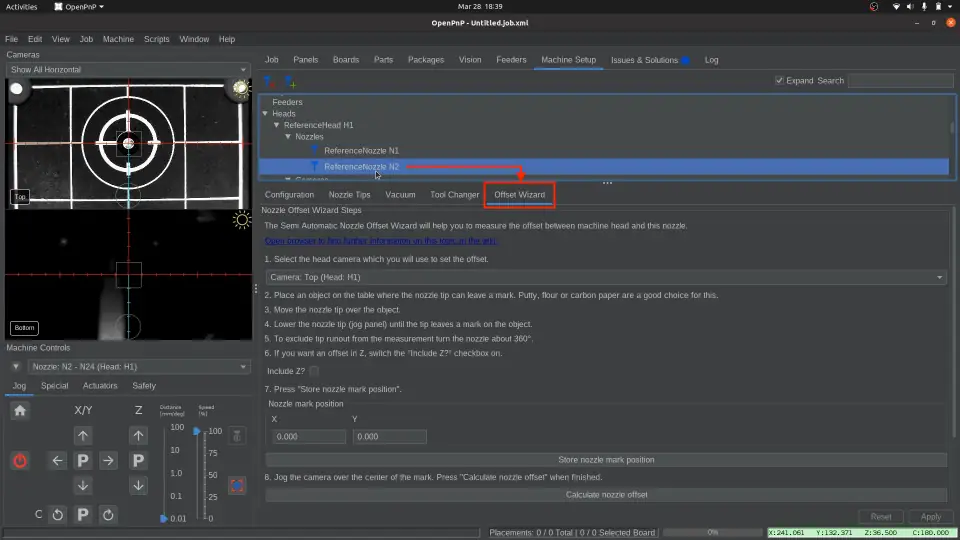The width and height of the screenshot is (960, 540).
Task: Lower the Z axis with down arrow
Action: click(139, 486)
